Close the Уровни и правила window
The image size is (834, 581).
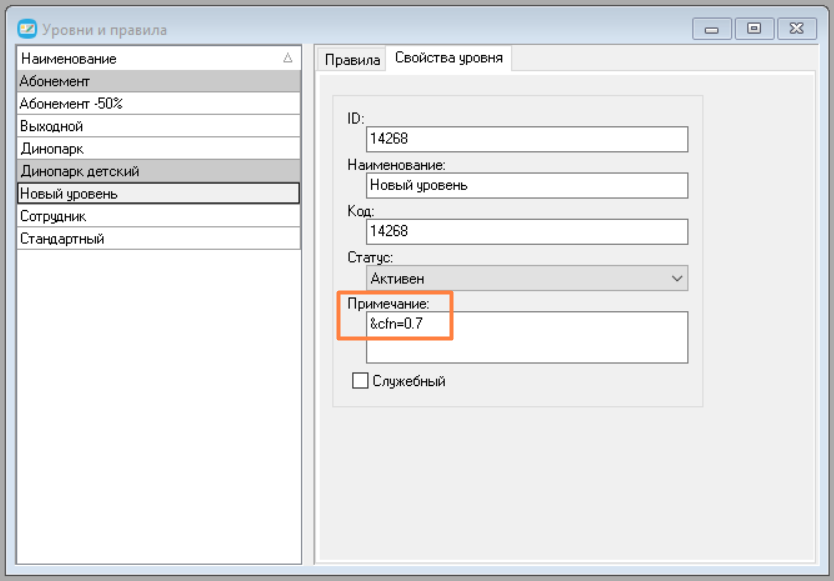pos(796,29)
